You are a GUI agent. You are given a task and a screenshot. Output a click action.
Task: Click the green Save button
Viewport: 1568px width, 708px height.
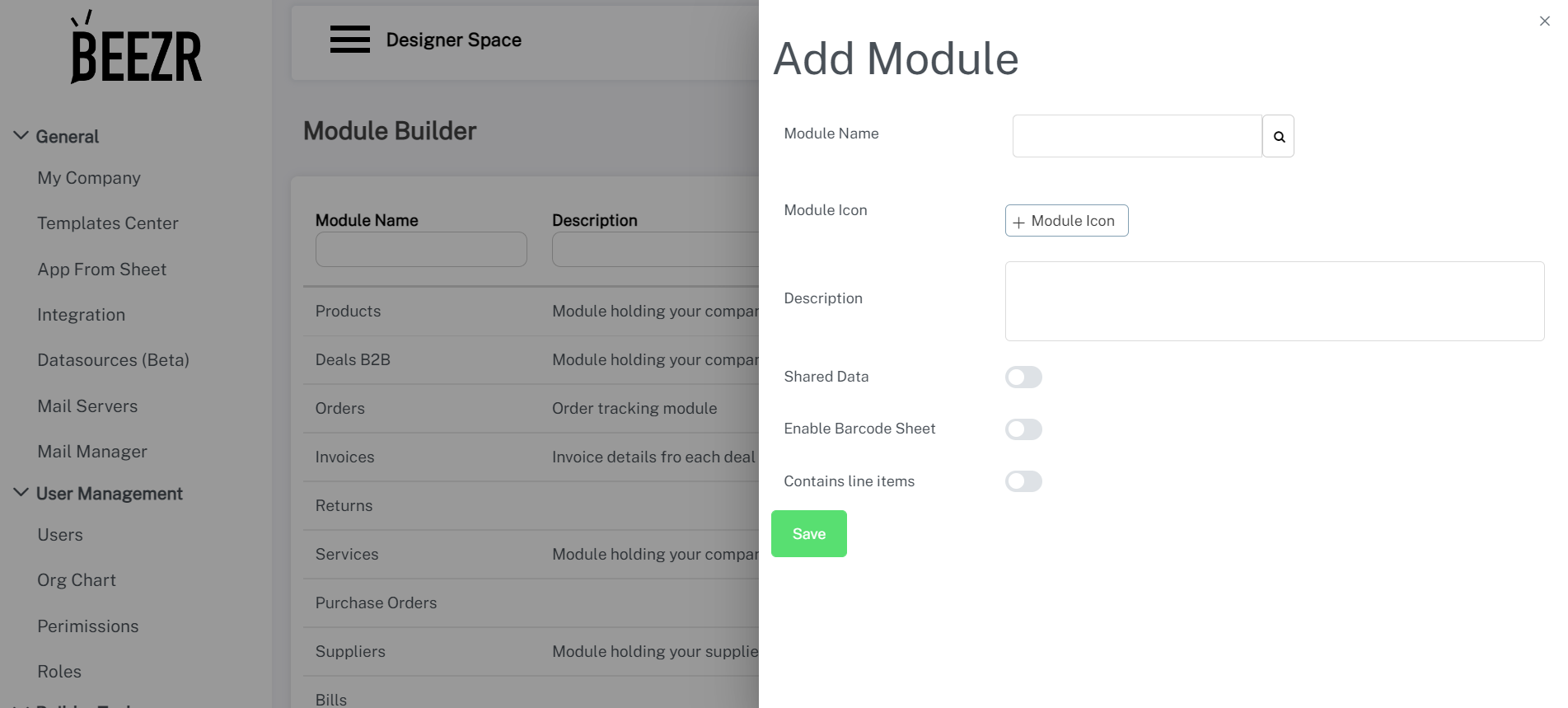pyautogui.click(x=808, y=534)
